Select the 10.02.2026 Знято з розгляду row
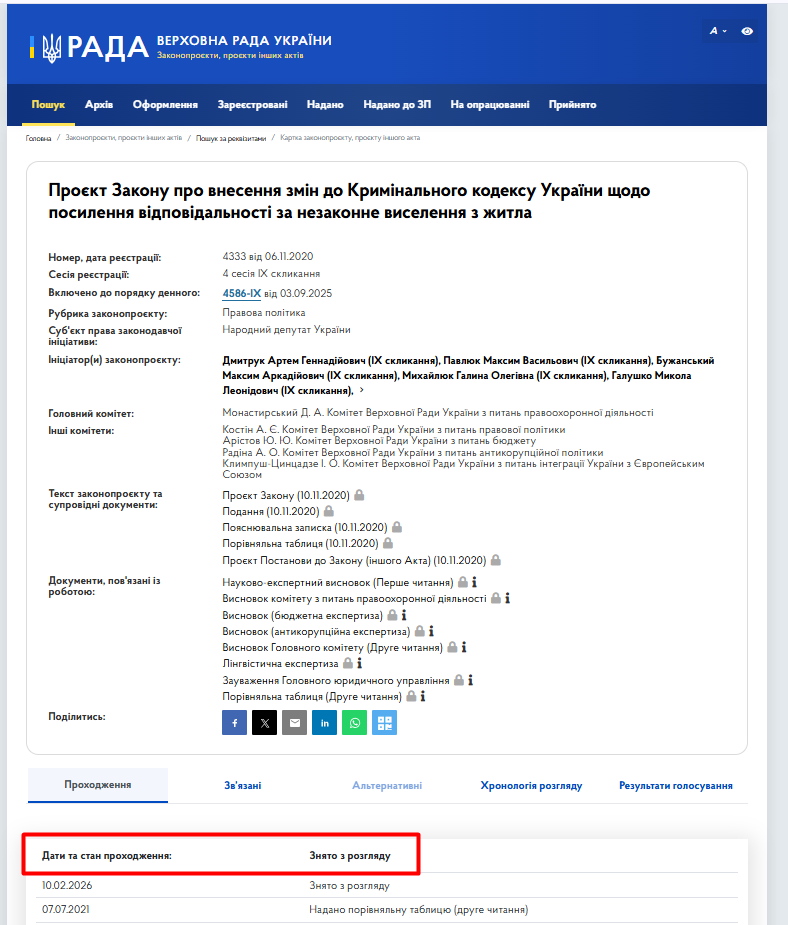The height and width of the screenshot is (925, 788). pos(389,885)
